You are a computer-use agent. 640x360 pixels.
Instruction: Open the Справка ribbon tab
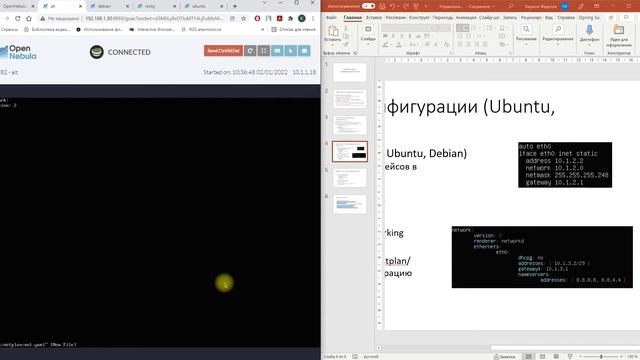point(566,18)
